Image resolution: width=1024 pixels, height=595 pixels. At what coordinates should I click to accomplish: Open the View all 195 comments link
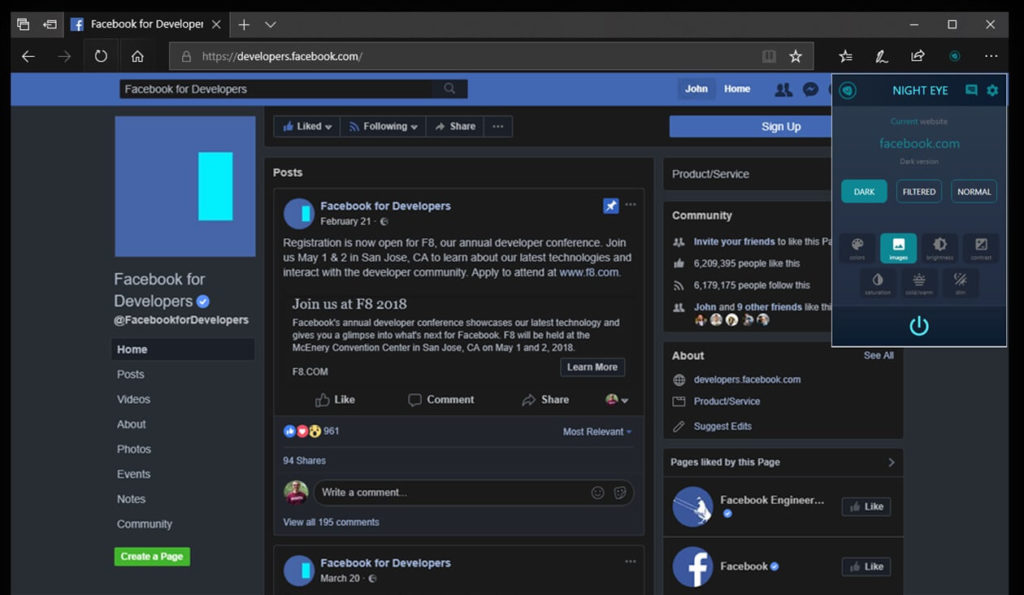(331, 522)
